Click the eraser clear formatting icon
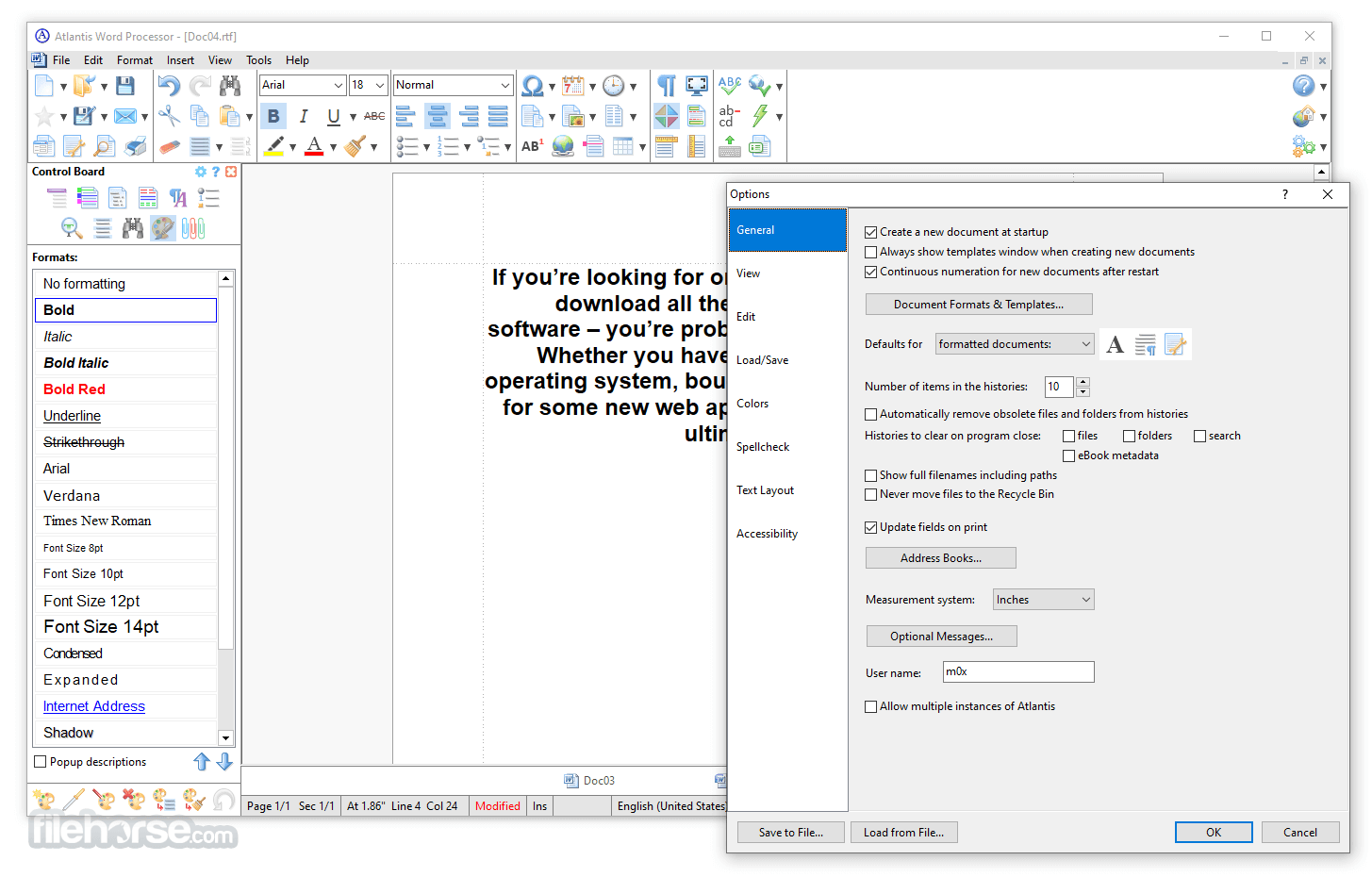Image resolution: width=1372 pixels, height=877 pixels. pos(169,146)
